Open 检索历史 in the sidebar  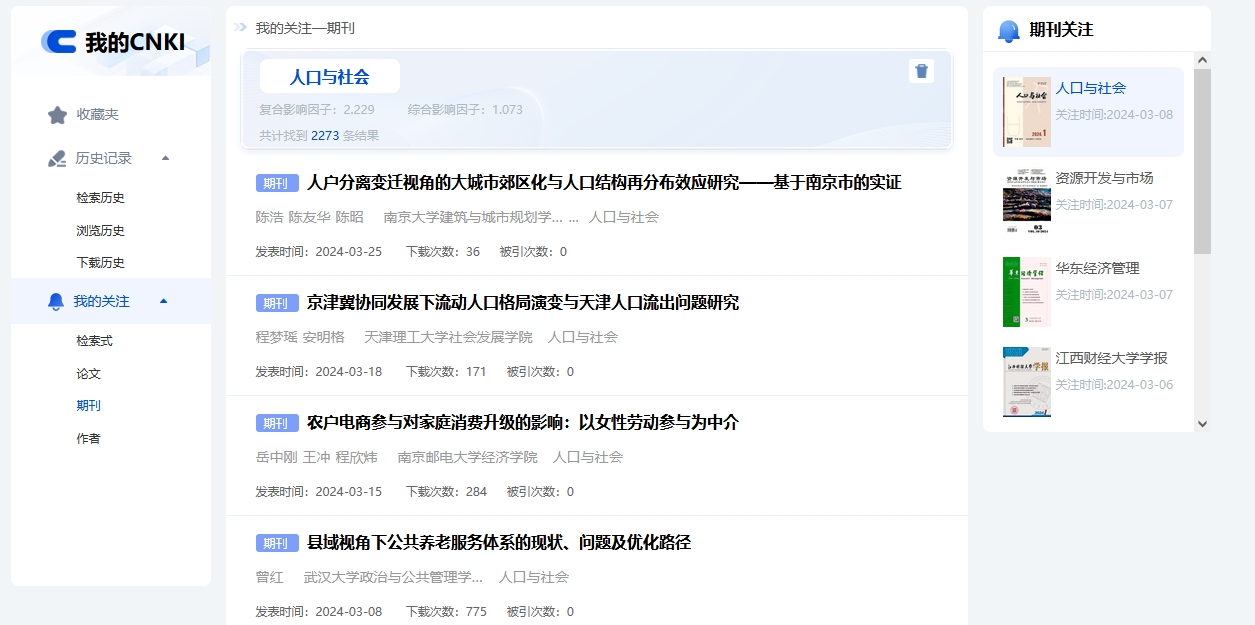coord(100,198)
